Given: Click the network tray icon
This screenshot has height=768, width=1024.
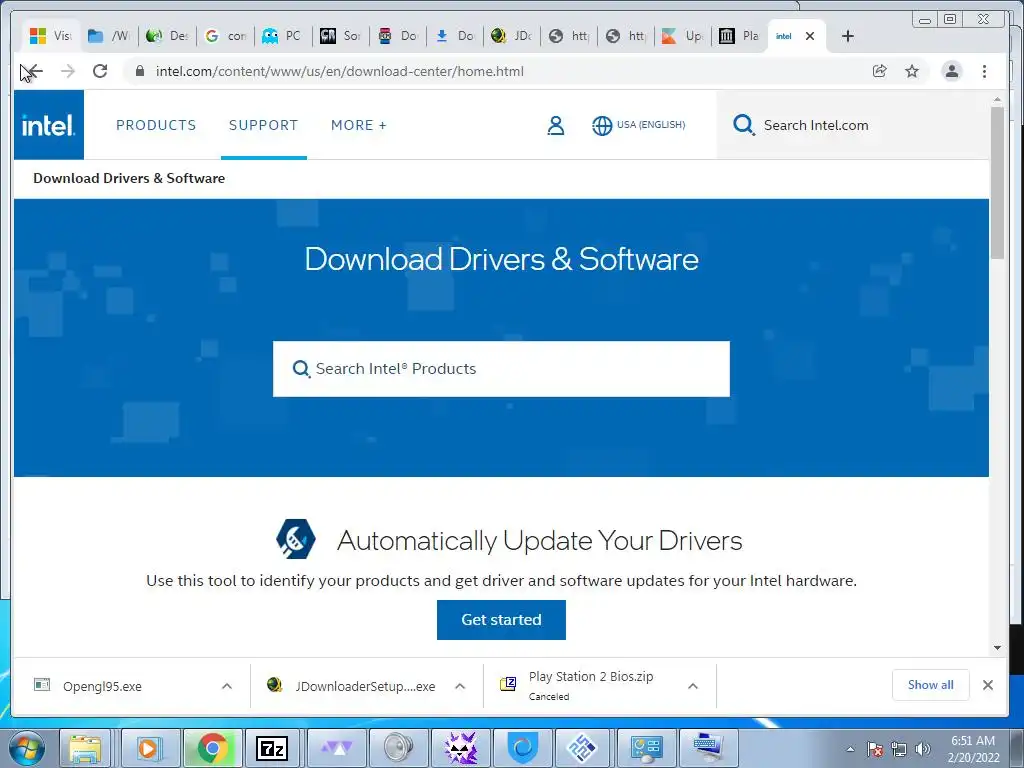Looking at the screenshot, I should 899,750.
